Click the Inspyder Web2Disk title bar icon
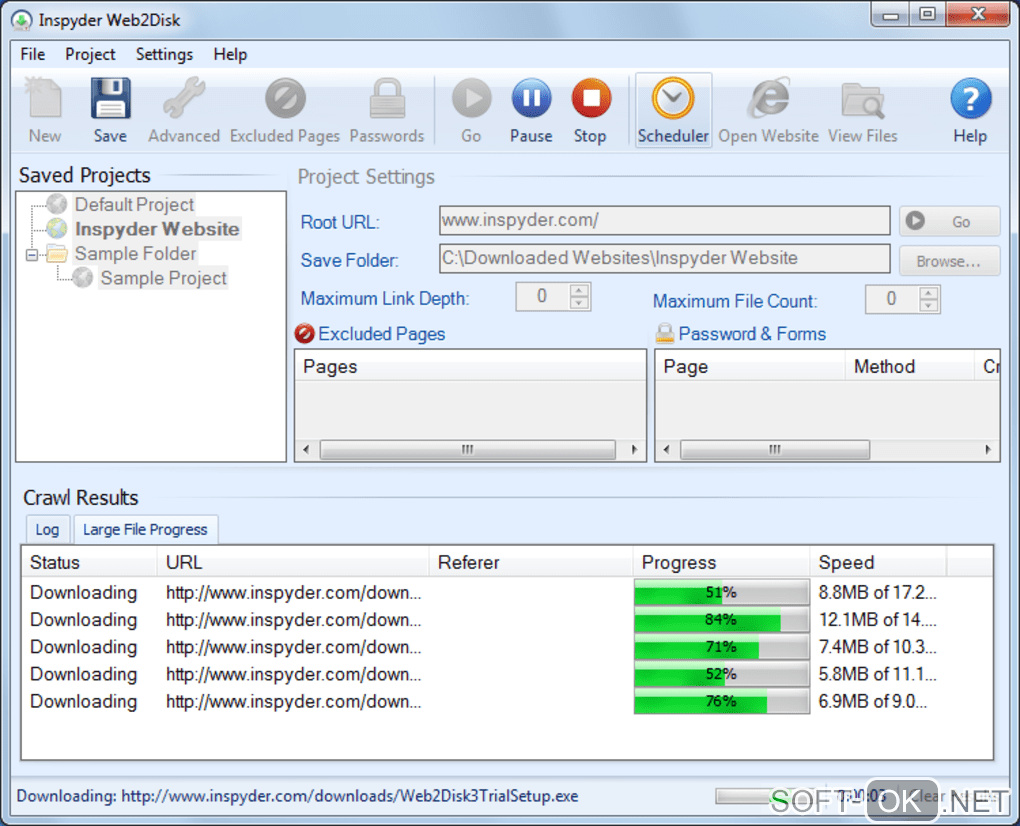This screenshot has width=1020, height=826. (21, 20)
